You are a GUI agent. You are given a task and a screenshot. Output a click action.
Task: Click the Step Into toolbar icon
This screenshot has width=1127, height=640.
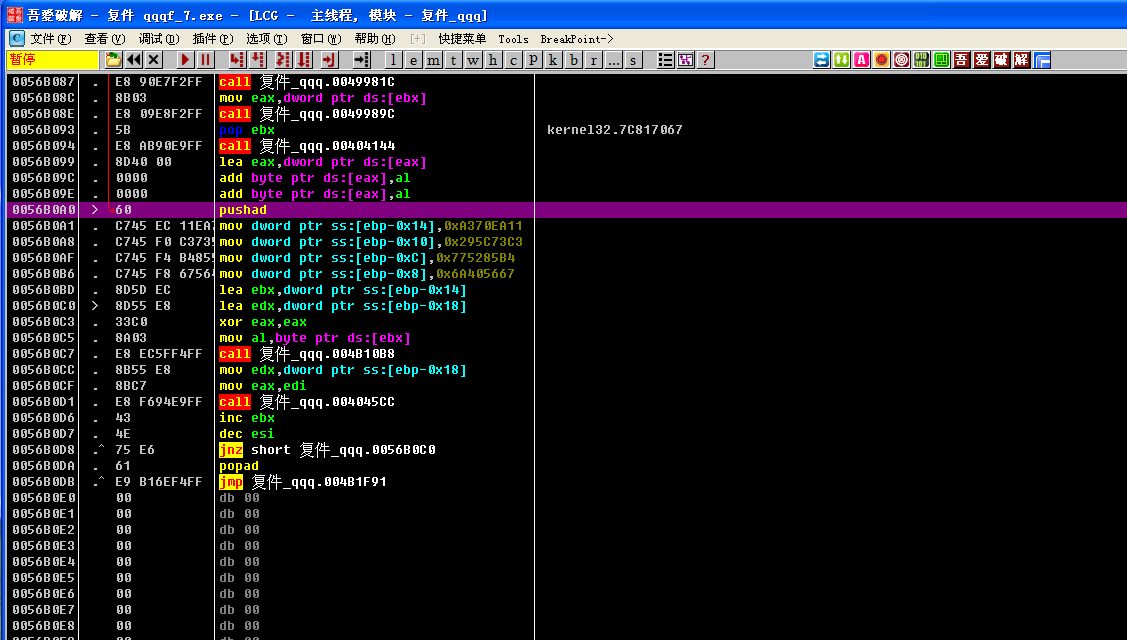coord(237,60)
